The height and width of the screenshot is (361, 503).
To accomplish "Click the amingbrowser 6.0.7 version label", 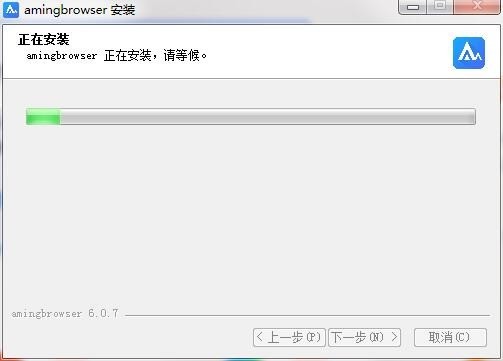I will [65, 313].
